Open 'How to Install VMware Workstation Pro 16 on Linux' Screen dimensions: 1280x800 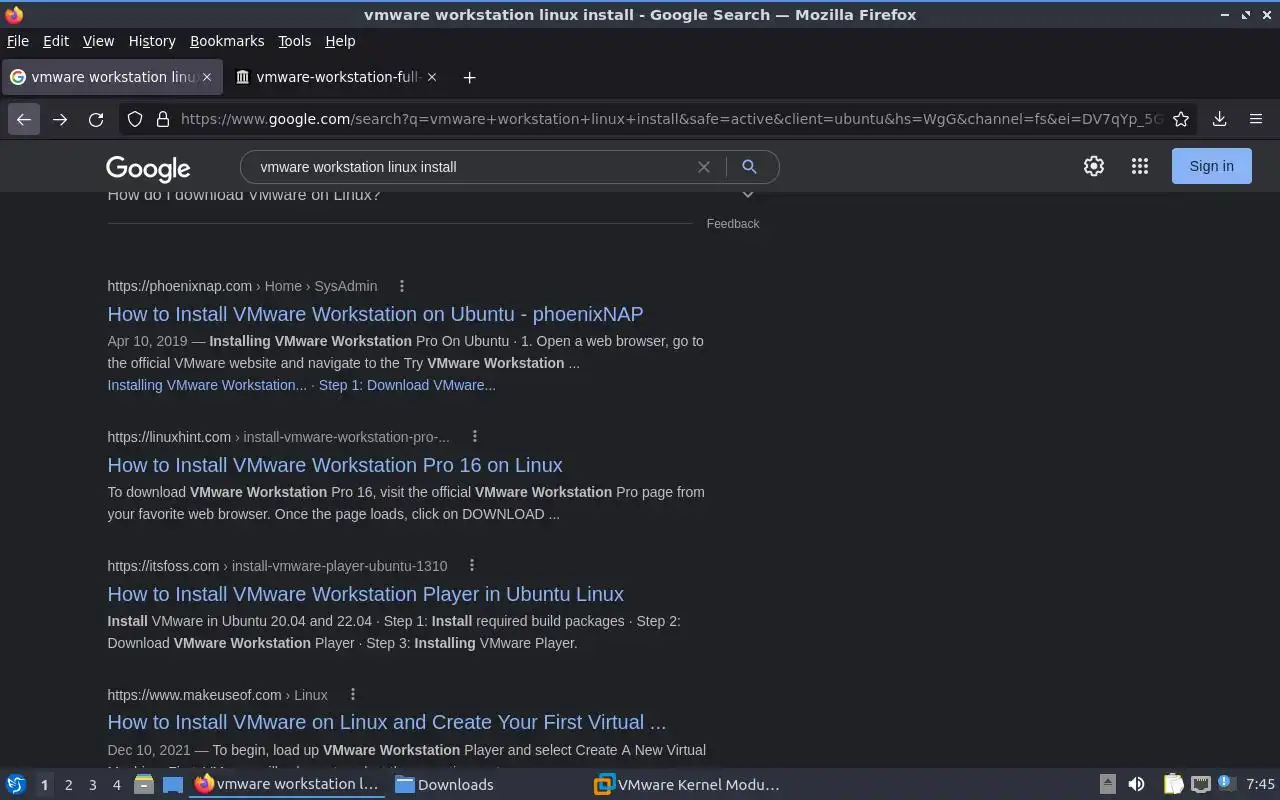(x=335, y=465)
